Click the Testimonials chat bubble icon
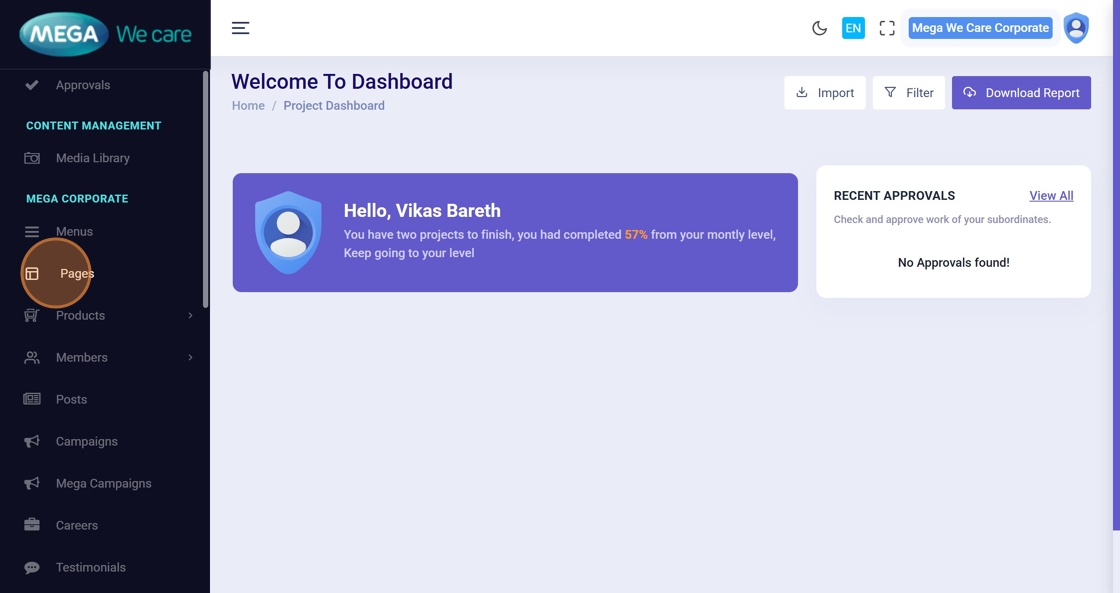The height and width of the screenshot is (593, 1120). [x=32, y=567]
